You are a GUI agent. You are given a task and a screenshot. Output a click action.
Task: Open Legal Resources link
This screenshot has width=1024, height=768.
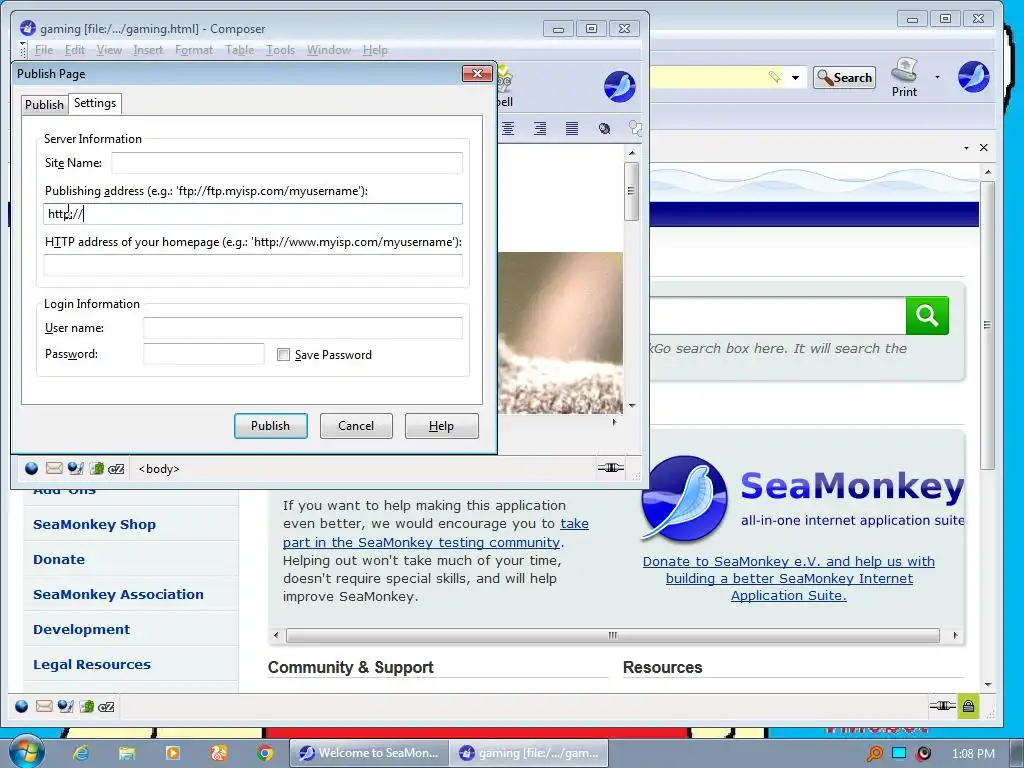coord(92,664)
